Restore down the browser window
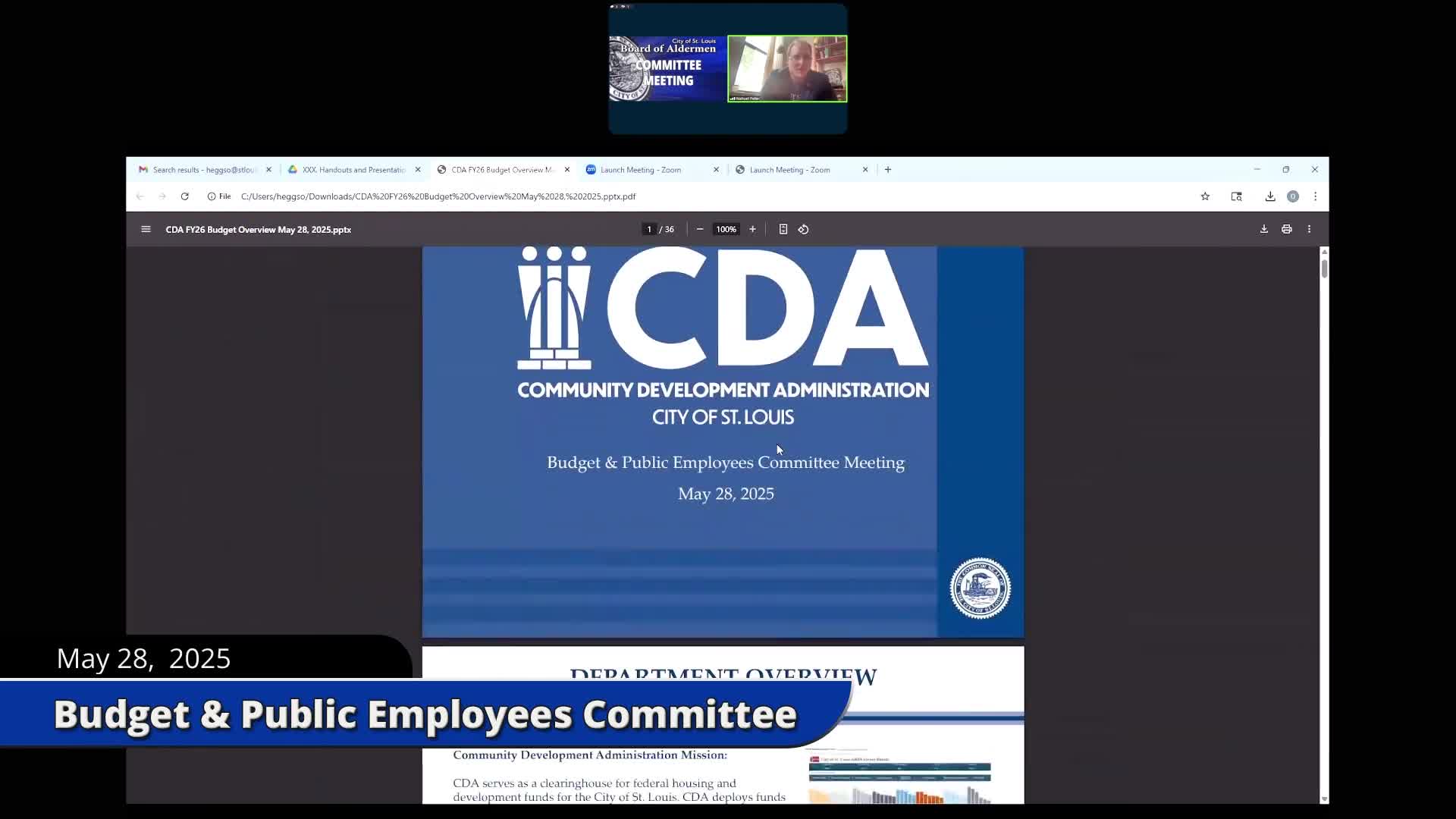Screen dimensions: 1456x819 [1286, 170]
